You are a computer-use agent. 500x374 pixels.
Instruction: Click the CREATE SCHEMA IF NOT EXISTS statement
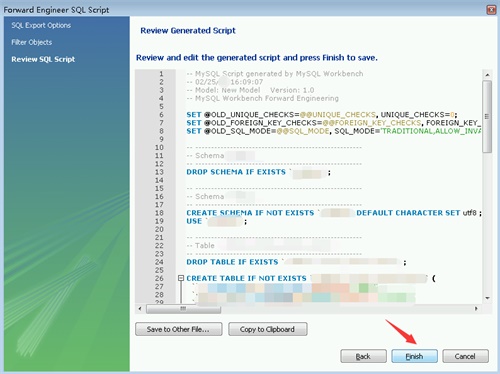[250, 213]
